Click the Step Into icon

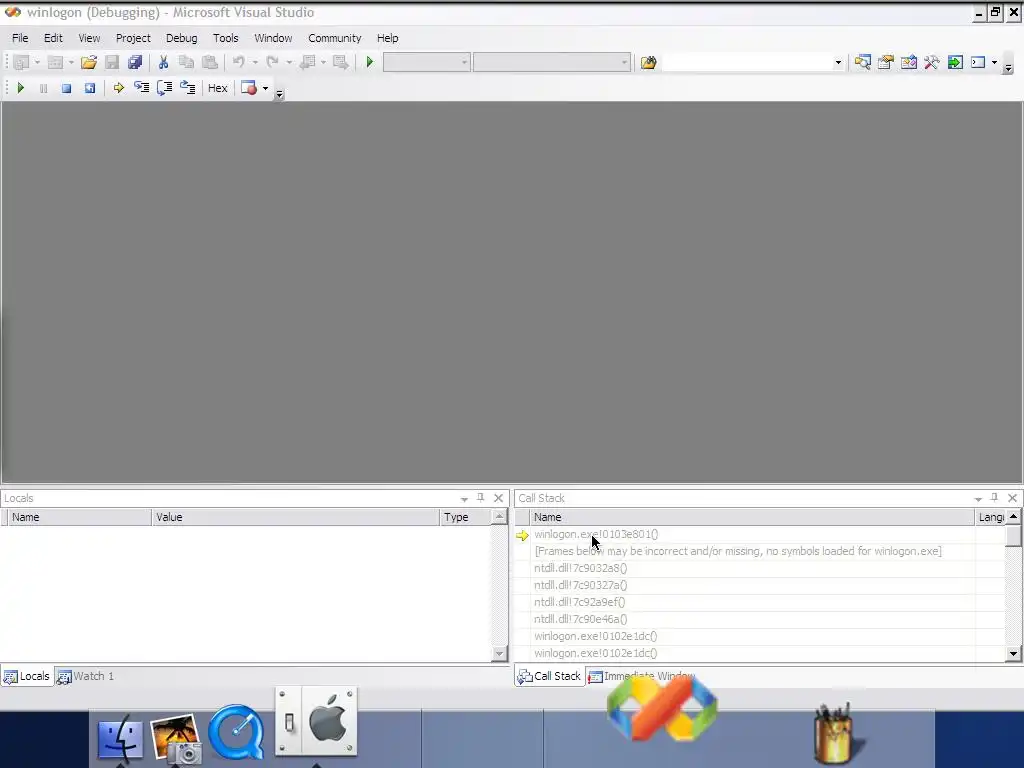pyautogui.click(x=141, y=88)
